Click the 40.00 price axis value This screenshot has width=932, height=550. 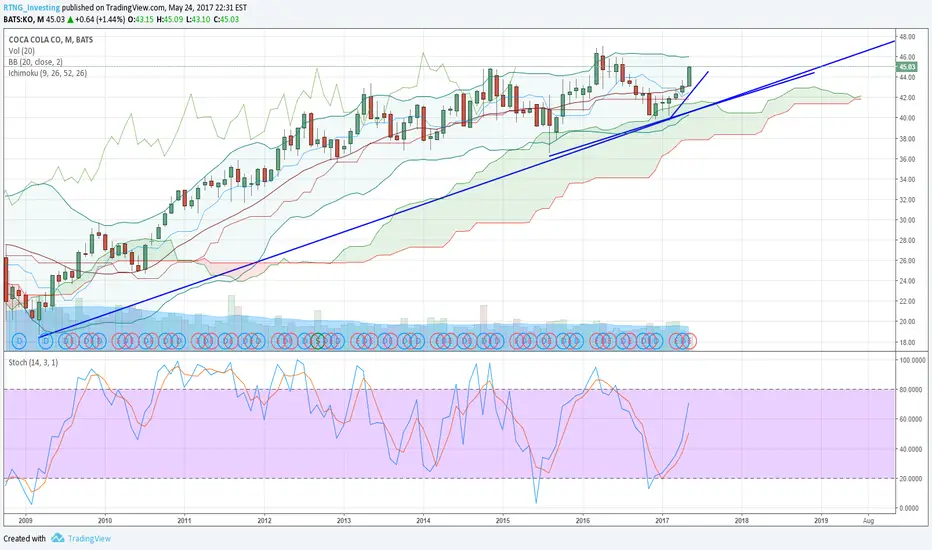pyautogui.click(x=907, y=118)
